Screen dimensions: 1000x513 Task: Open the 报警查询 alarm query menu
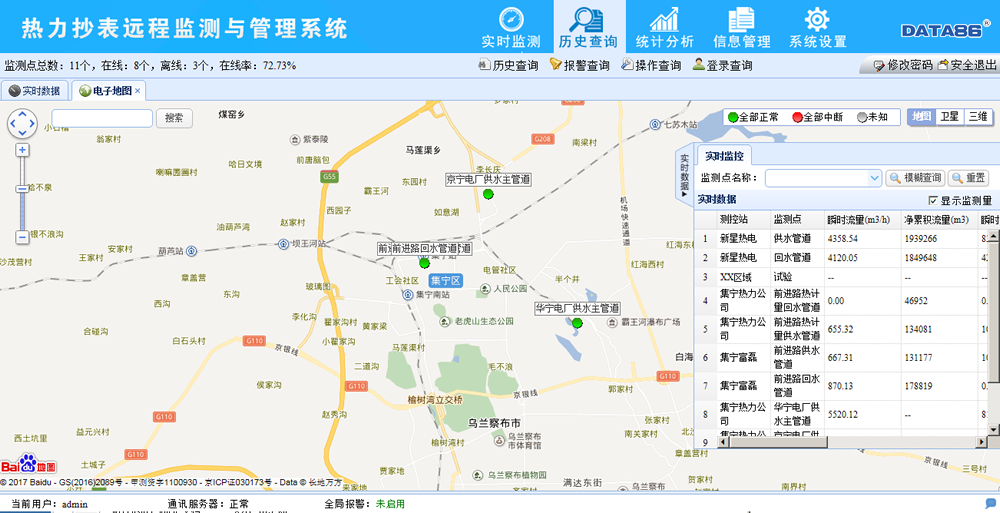coord(579,66)
